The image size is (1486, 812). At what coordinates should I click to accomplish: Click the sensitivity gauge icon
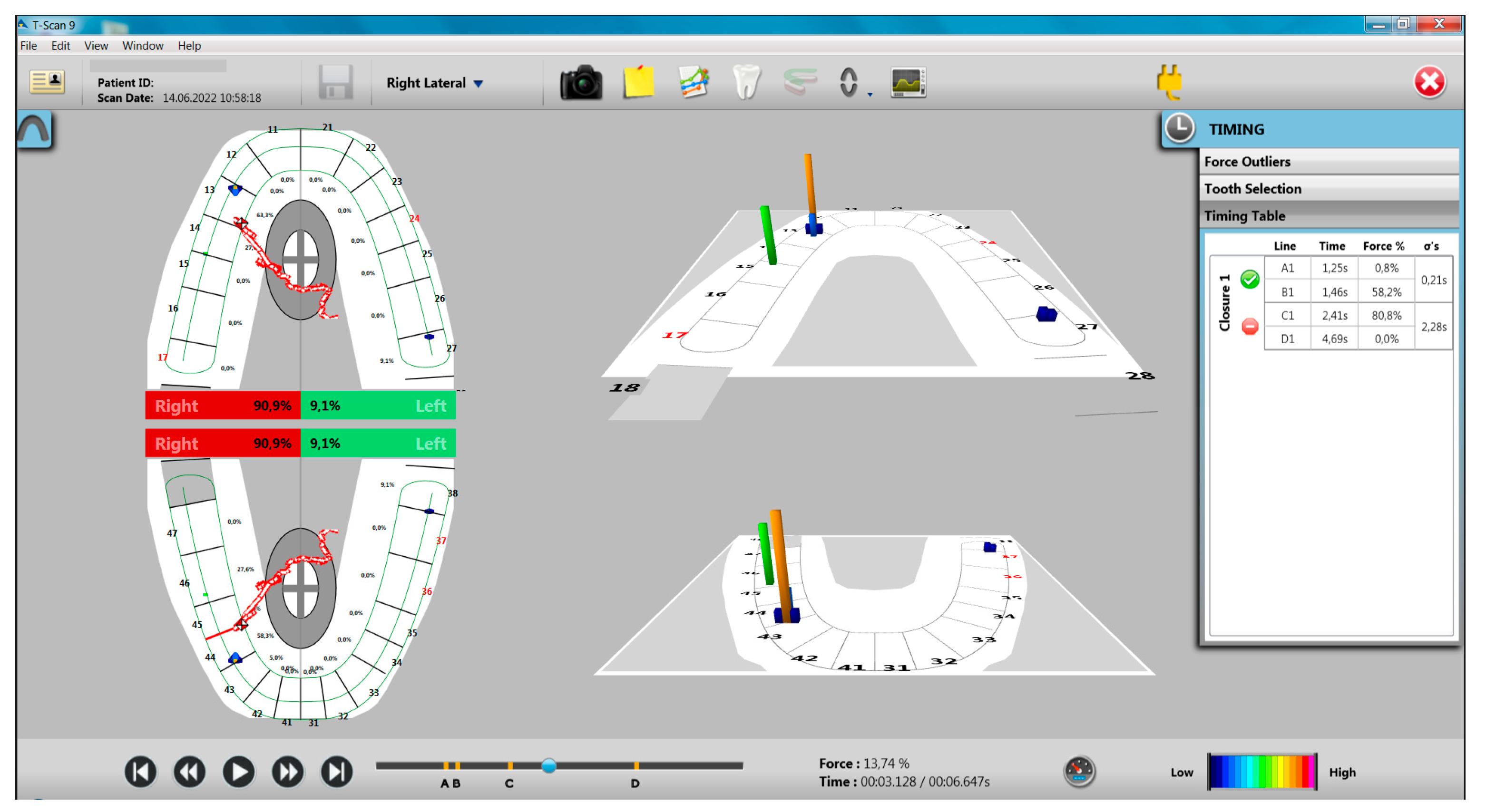1079,771
